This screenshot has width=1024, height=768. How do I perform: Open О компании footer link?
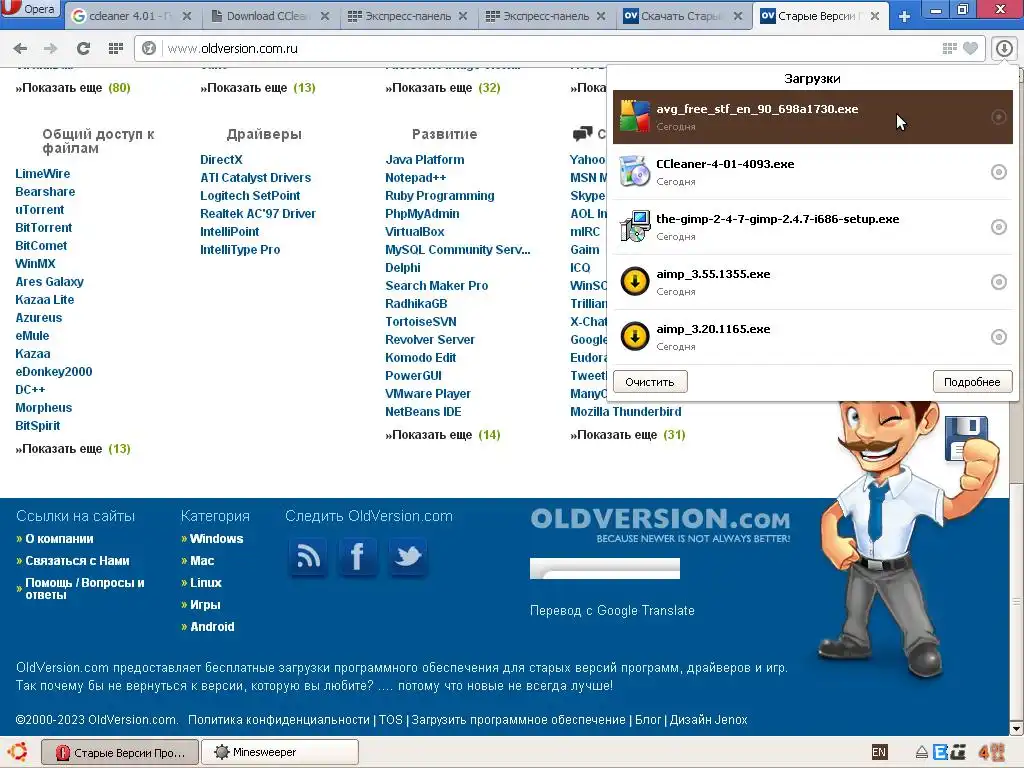[59, 539]
